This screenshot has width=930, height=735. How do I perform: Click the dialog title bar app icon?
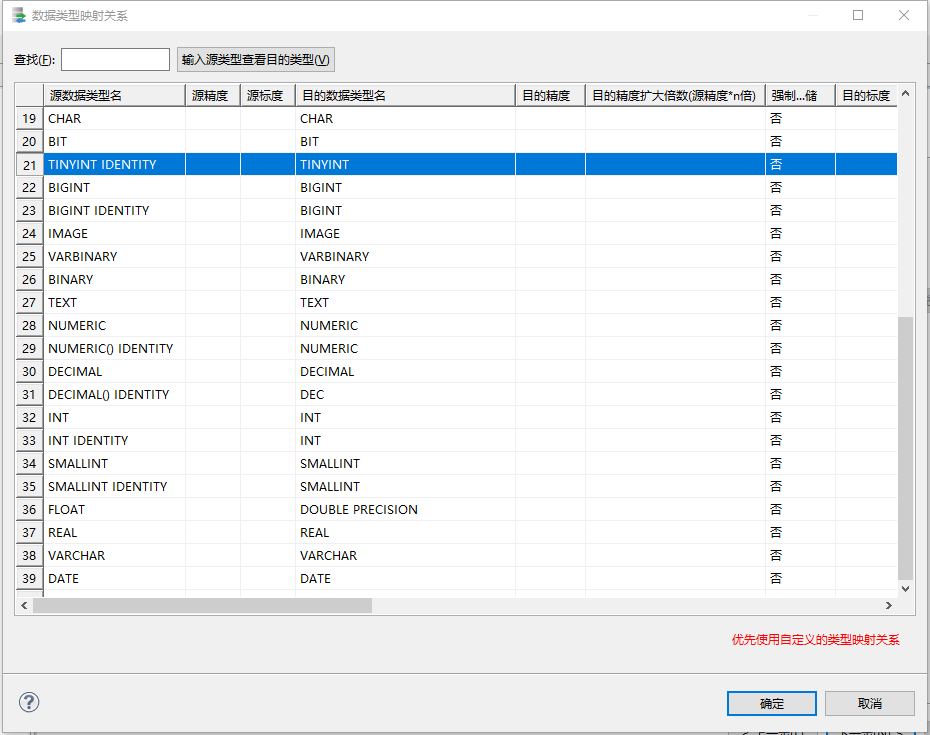[x=19, y=15]
